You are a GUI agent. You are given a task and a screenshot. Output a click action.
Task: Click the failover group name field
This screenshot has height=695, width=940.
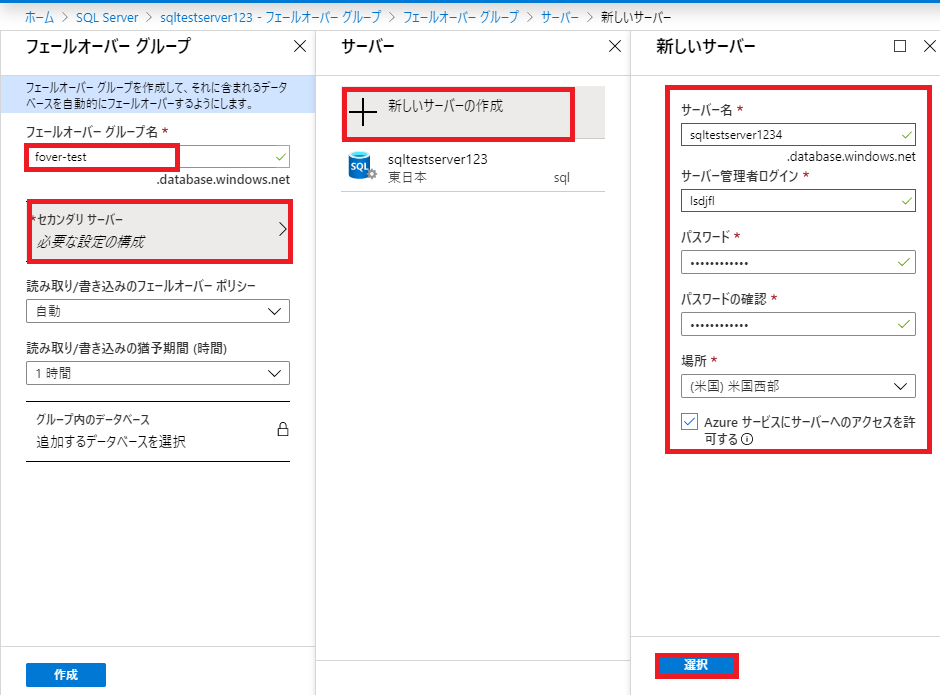pyautogui.click(x=158, y=157)
